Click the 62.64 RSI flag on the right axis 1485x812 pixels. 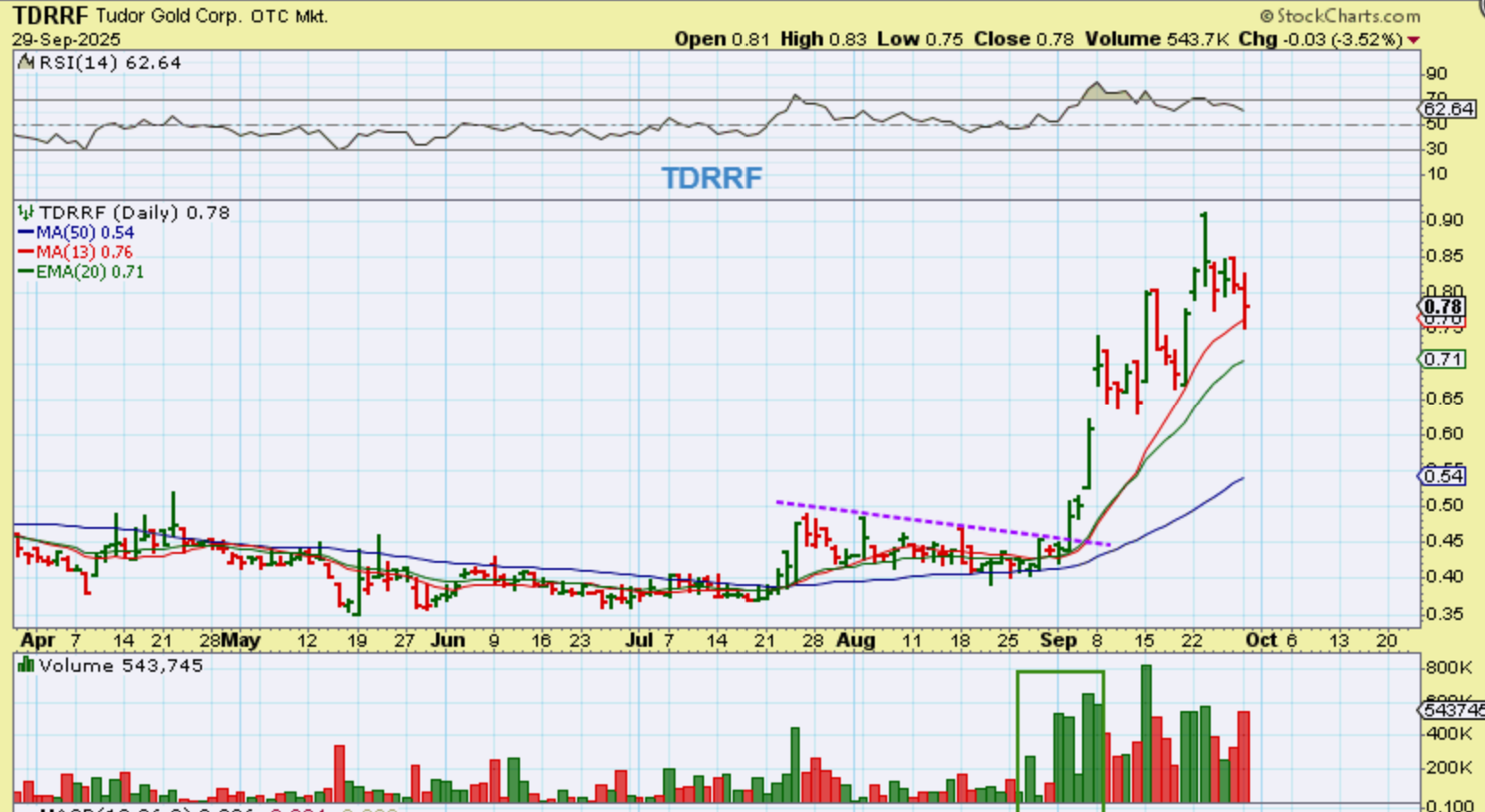click(1448, 109)
